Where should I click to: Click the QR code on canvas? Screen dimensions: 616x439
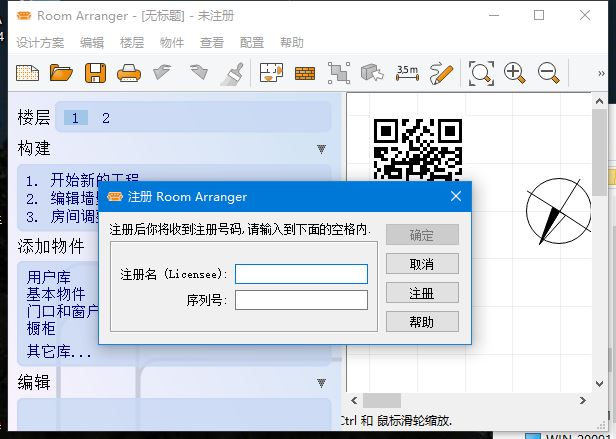(418, 150)
